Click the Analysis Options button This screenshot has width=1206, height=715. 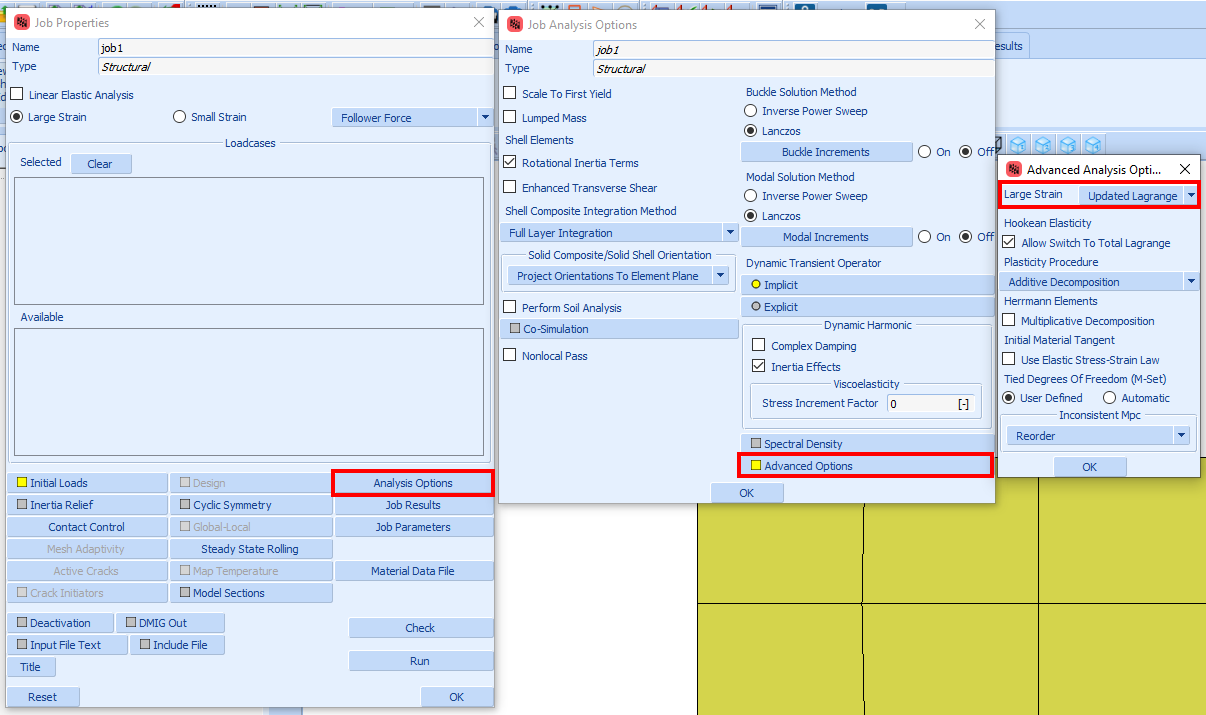413,483
